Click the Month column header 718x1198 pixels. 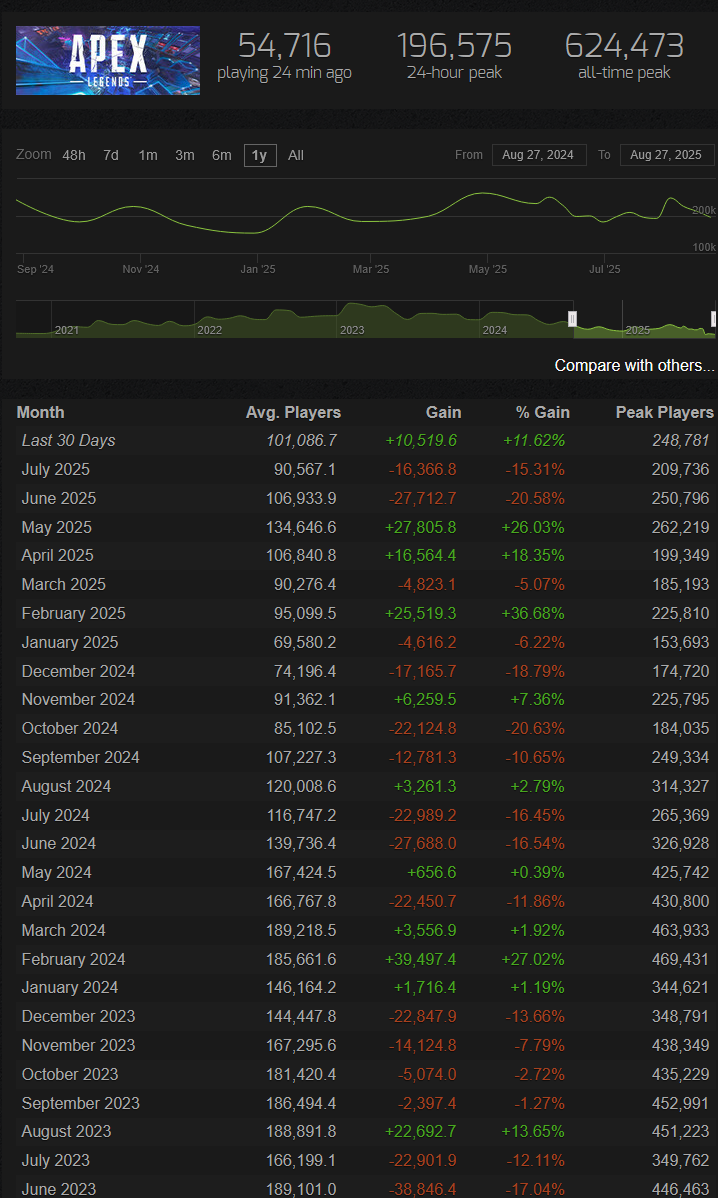40,413
